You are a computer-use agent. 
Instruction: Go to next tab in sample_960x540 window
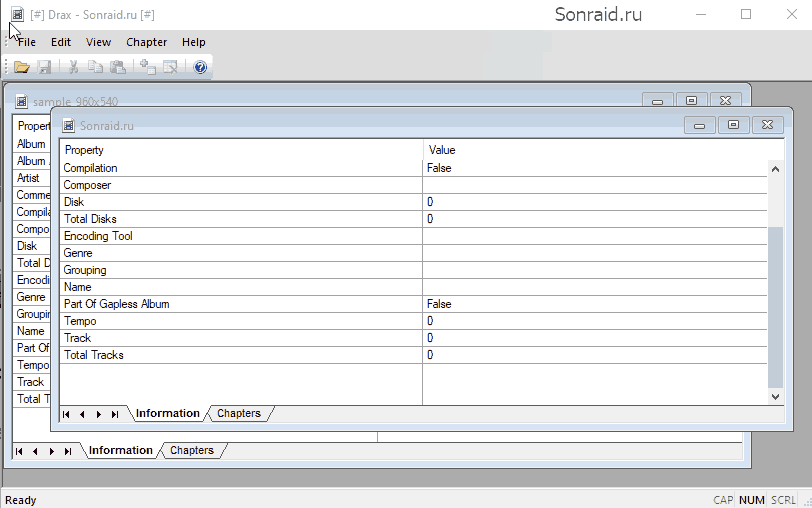point(52,452)
